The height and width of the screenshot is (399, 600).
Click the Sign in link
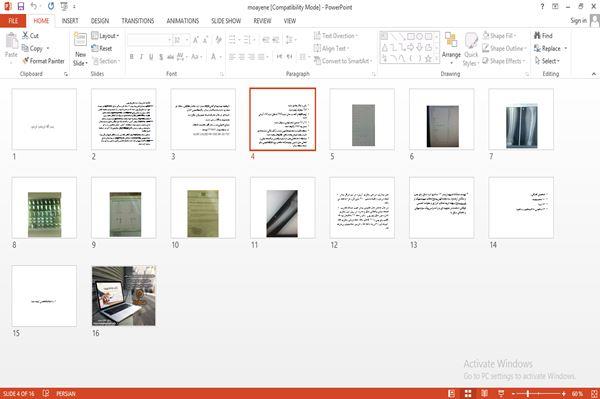578,20
